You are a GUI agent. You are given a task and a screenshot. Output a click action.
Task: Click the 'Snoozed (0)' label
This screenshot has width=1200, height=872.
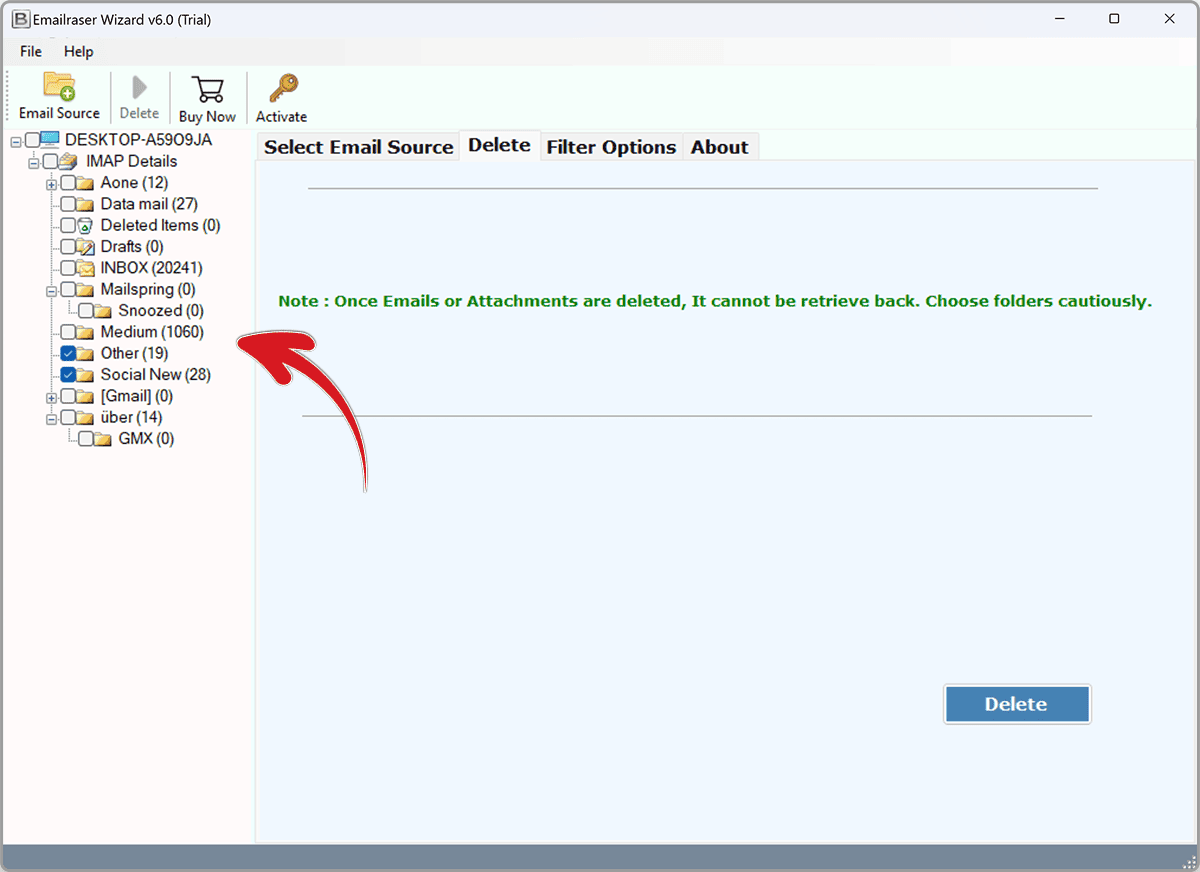[161, 311]
